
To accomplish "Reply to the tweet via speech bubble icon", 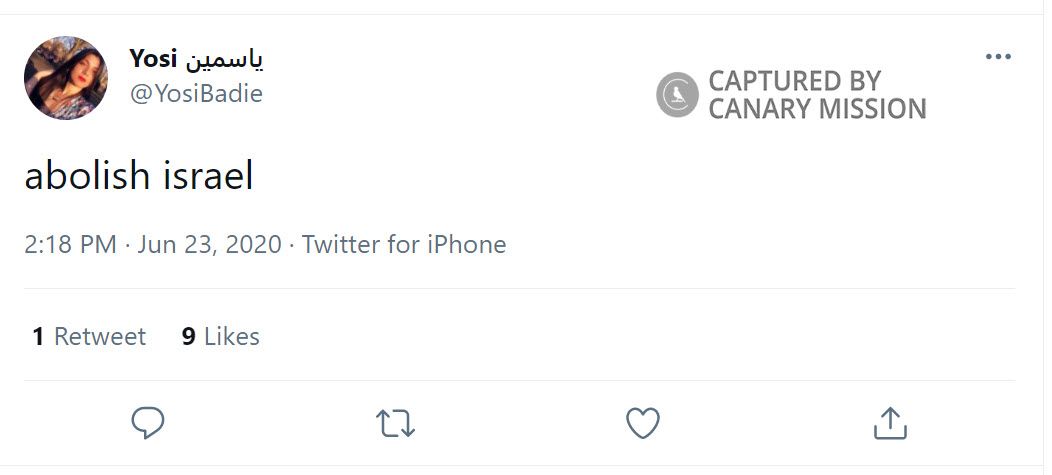I will pos(148,423).
